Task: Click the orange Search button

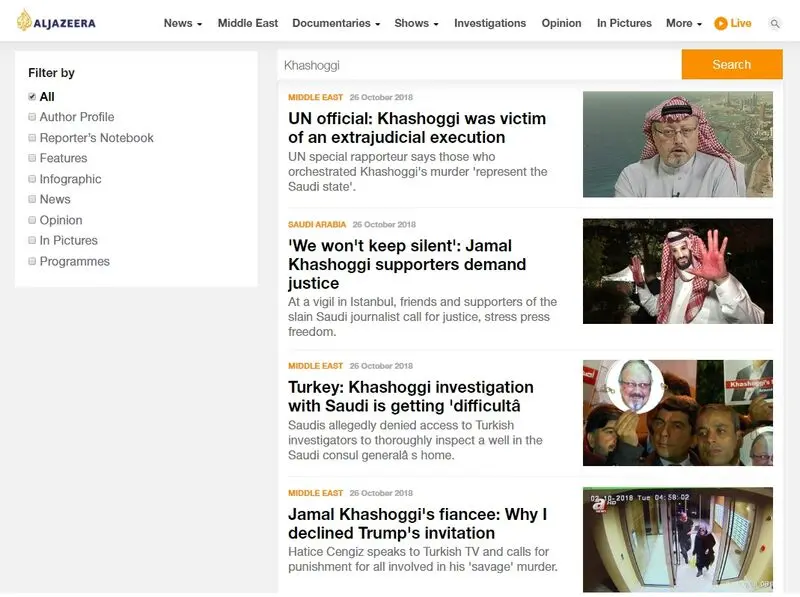Action: coord(732,64)
